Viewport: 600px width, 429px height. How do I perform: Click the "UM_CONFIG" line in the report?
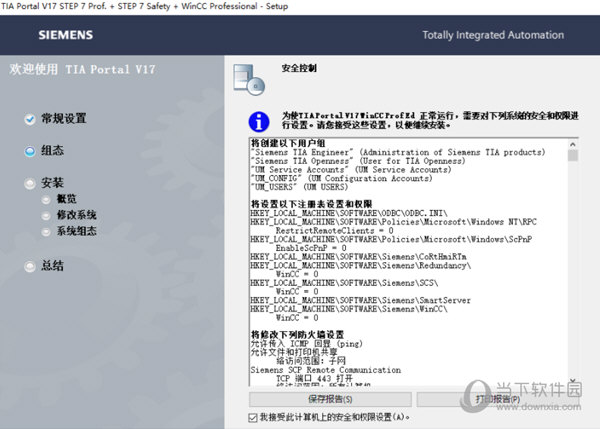341,179
